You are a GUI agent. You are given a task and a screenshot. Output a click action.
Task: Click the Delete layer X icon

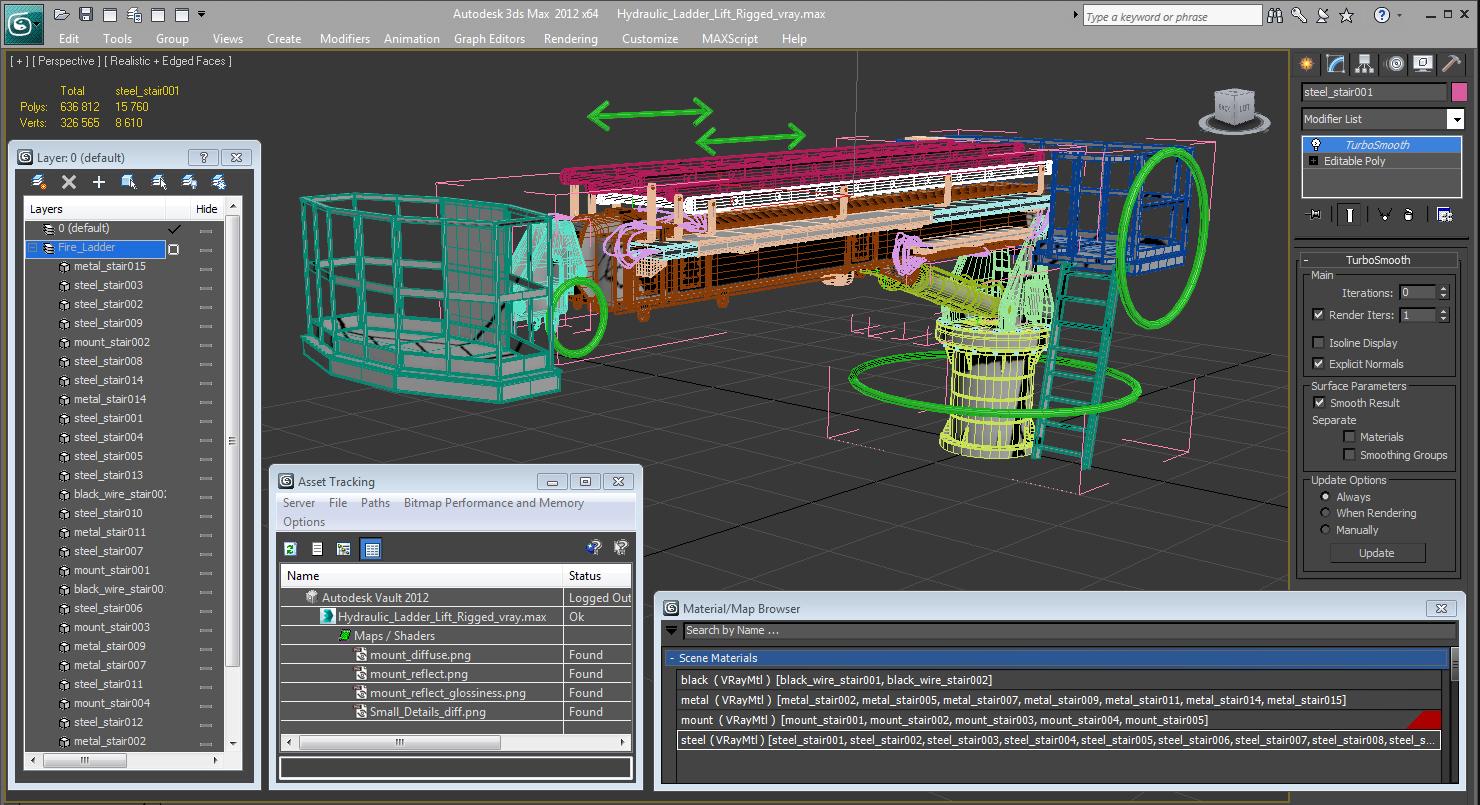pyautogui.click(x=69, y=182)
